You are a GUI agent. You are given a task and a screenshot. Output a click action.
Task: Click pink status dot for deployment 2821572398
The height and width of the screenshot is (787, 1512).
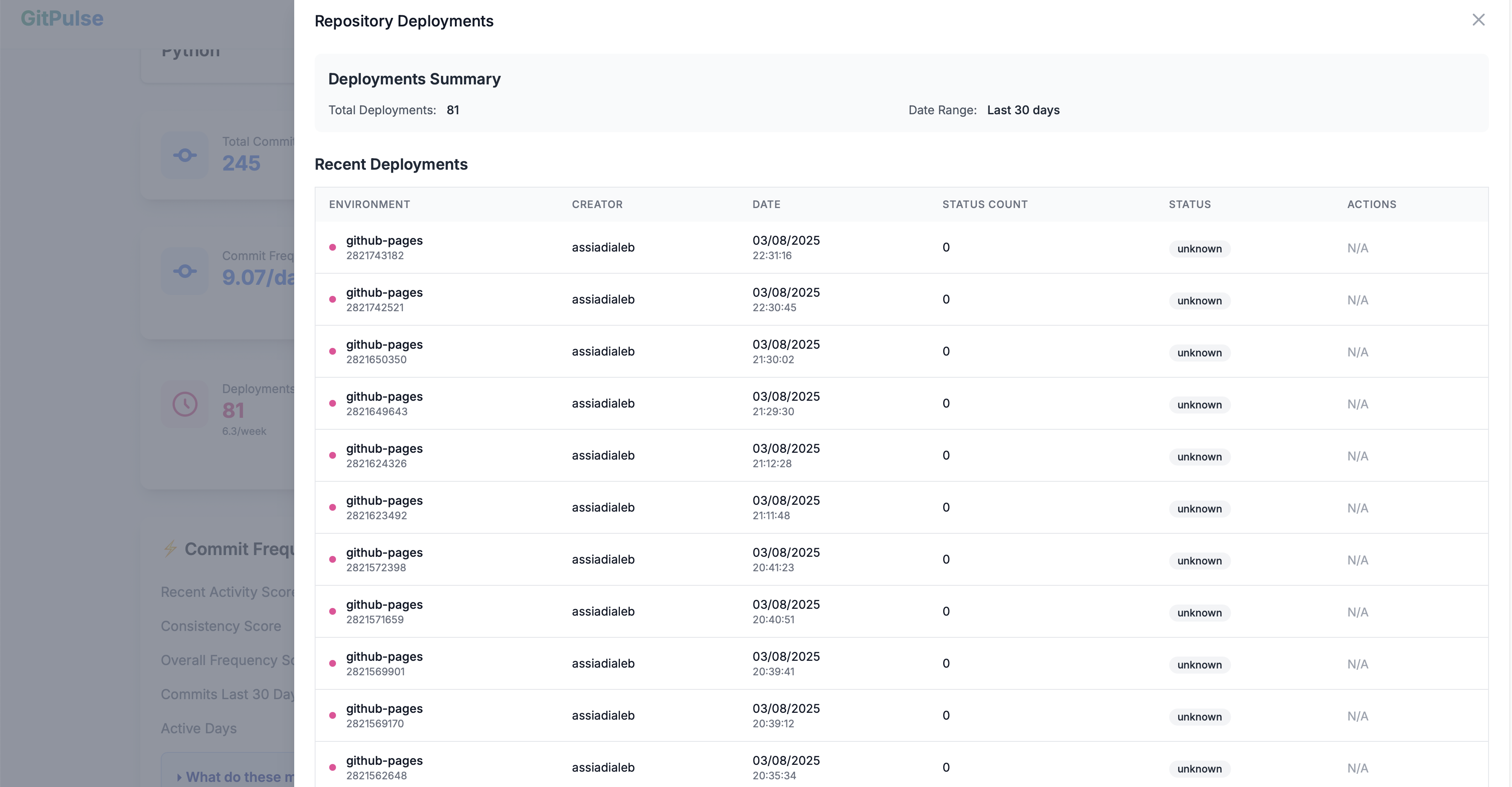coord(333,559)
